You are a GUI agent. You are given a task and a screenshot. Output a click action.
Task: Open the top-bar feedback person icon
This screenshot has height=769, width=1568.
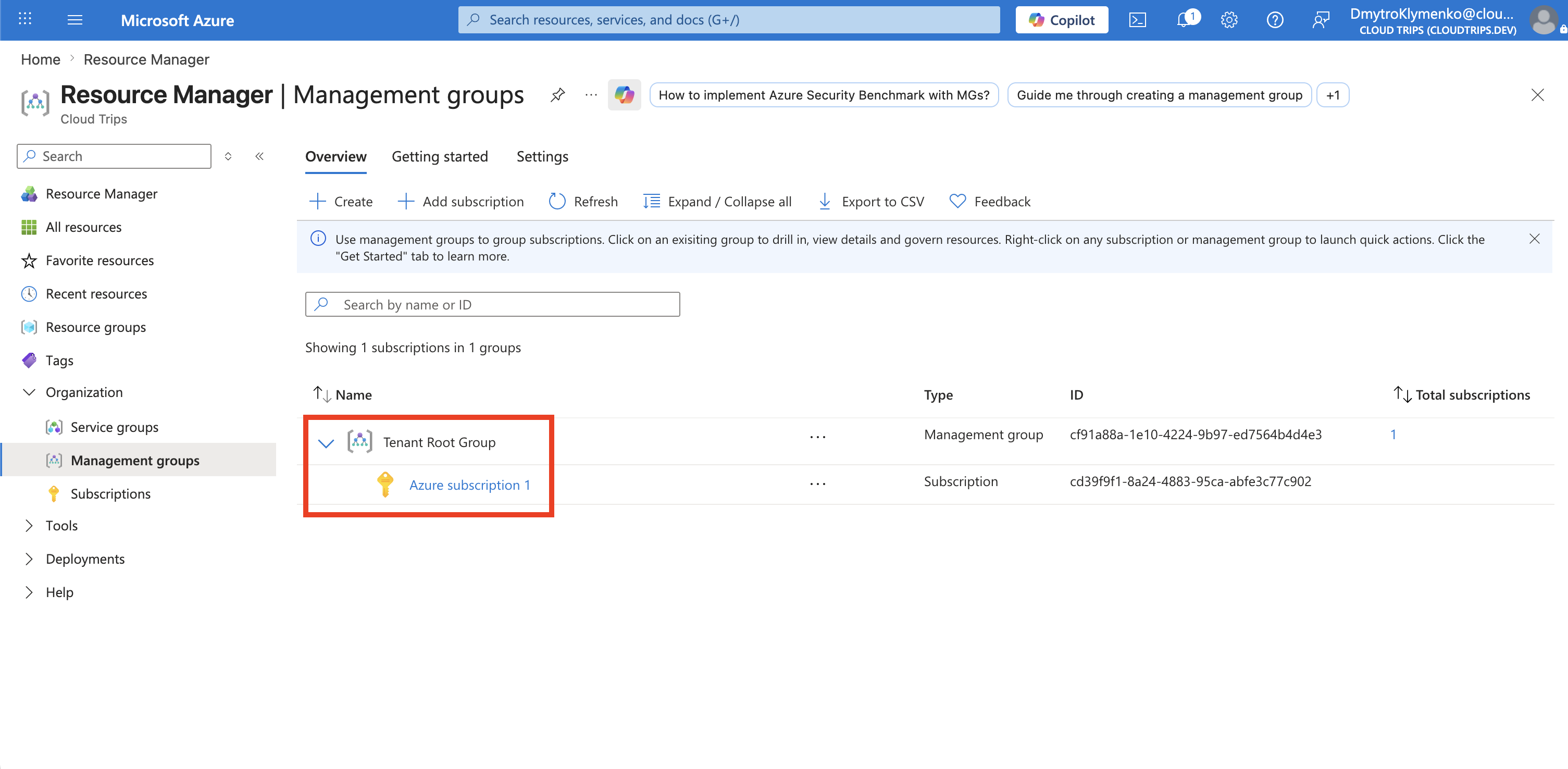(x=1320, y=20)
